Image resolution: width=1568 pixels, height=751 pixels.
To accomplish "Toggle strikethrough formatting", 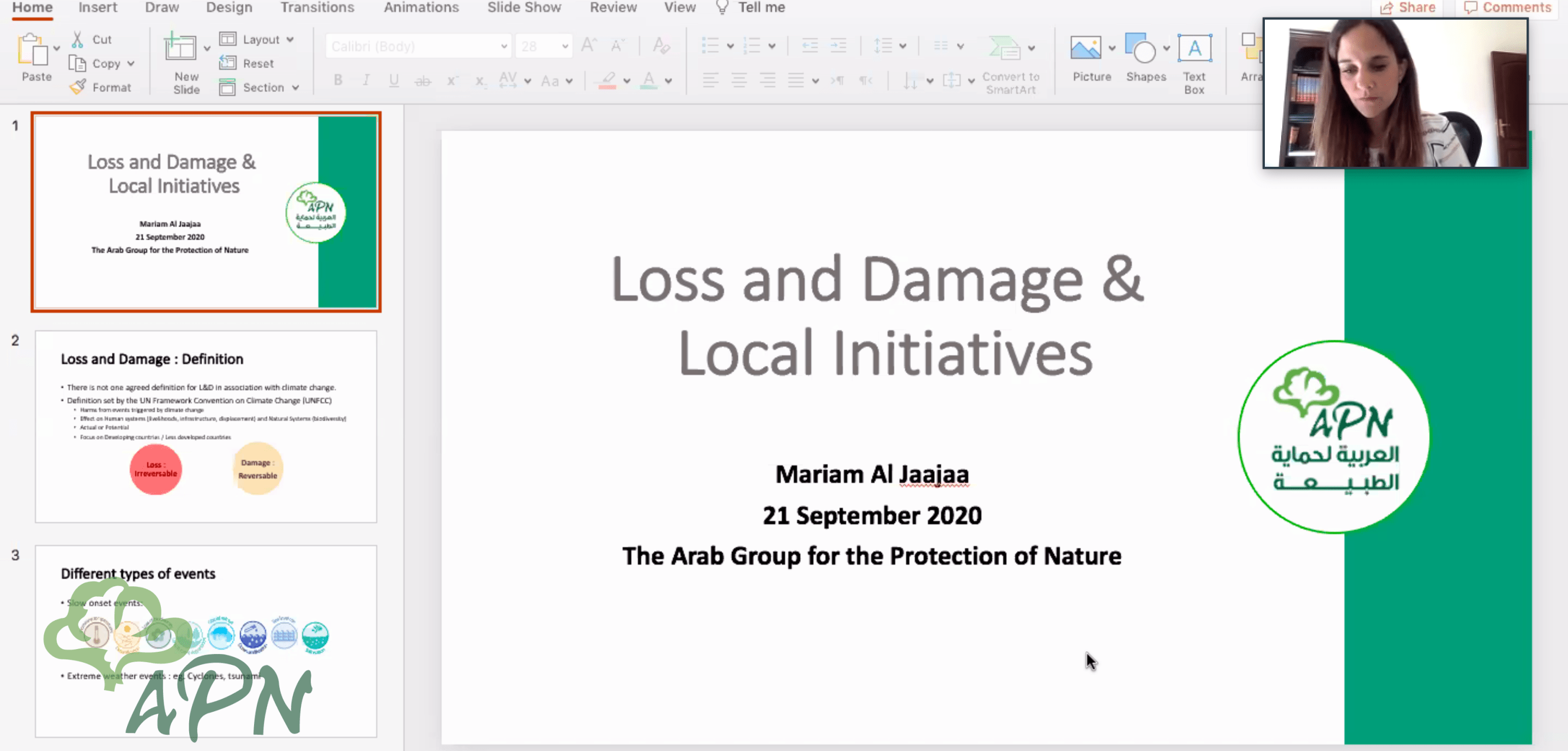I will coord(423,80).
